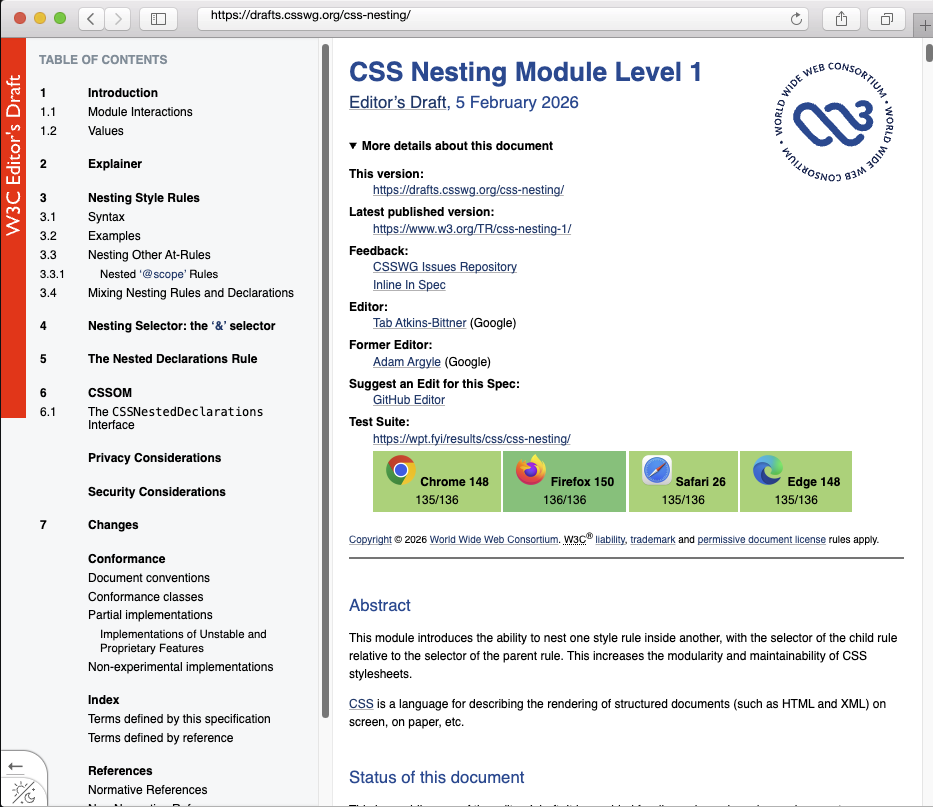This screenshot has width=933, height=807.
Task: Toggle the browser sidebar panel button
Action: tap(158, 19)
